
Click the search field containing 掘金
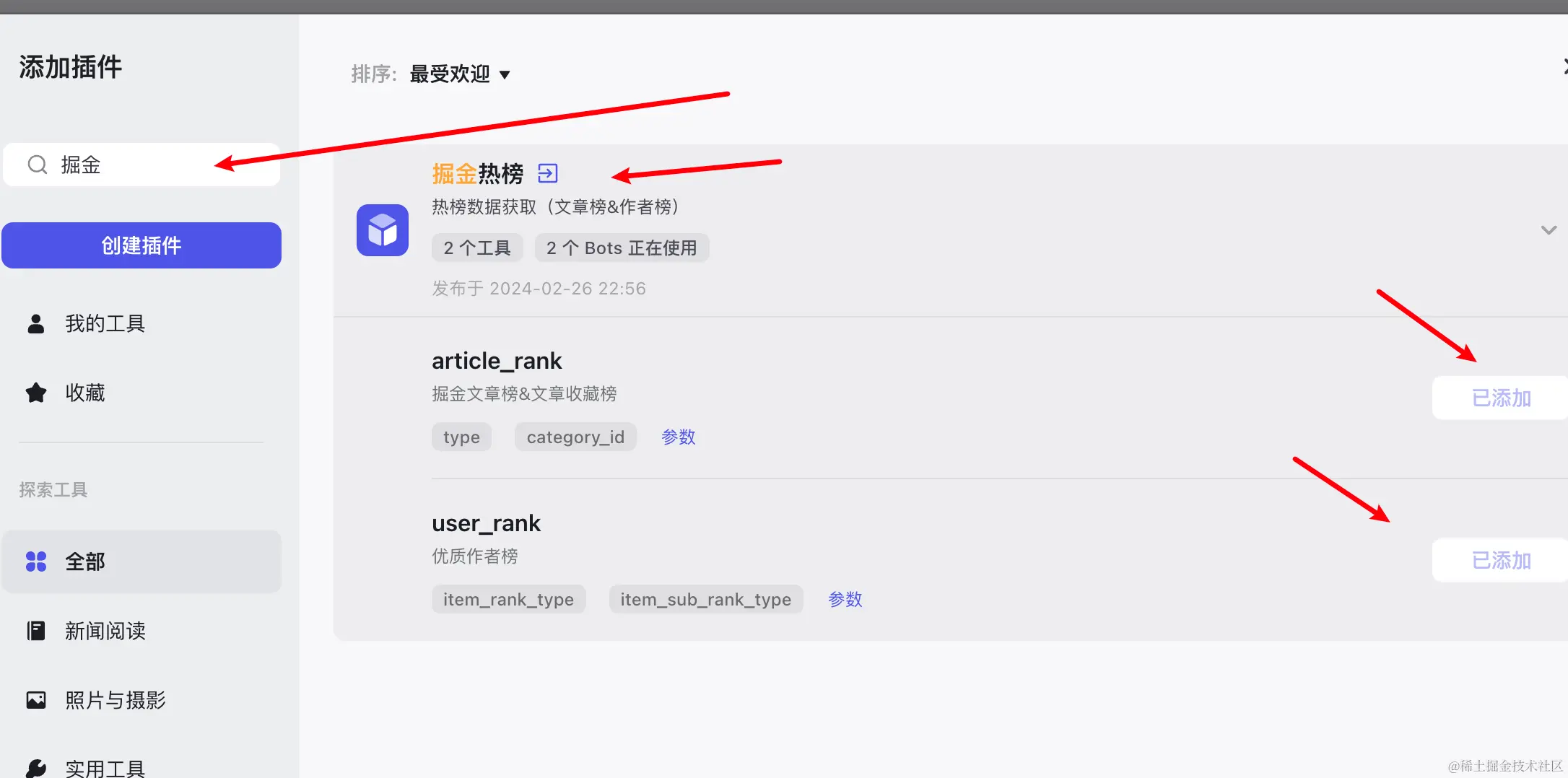[x=141, y=165]
